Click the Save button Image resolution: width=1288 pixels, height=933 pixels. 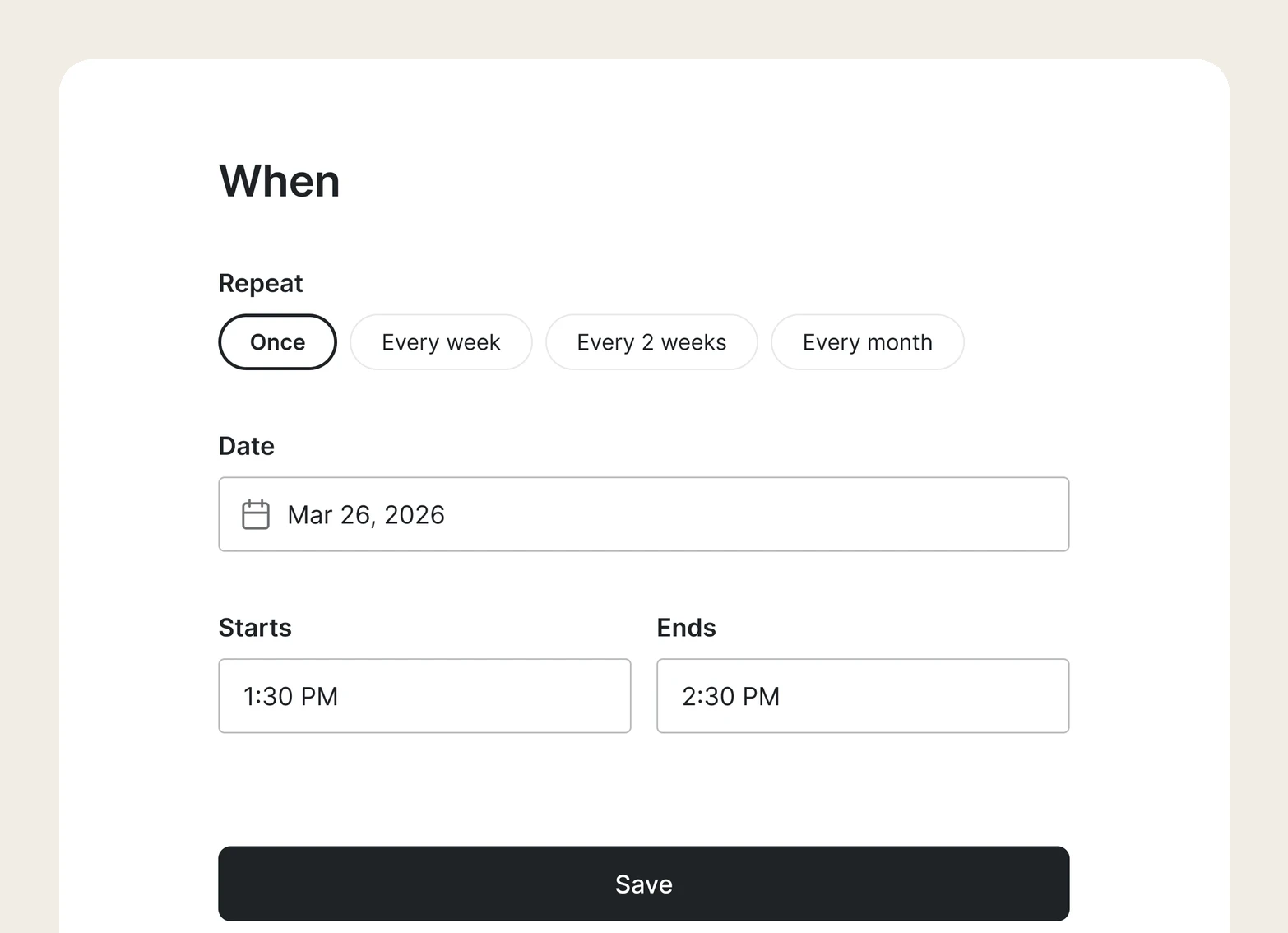(644, 884)
